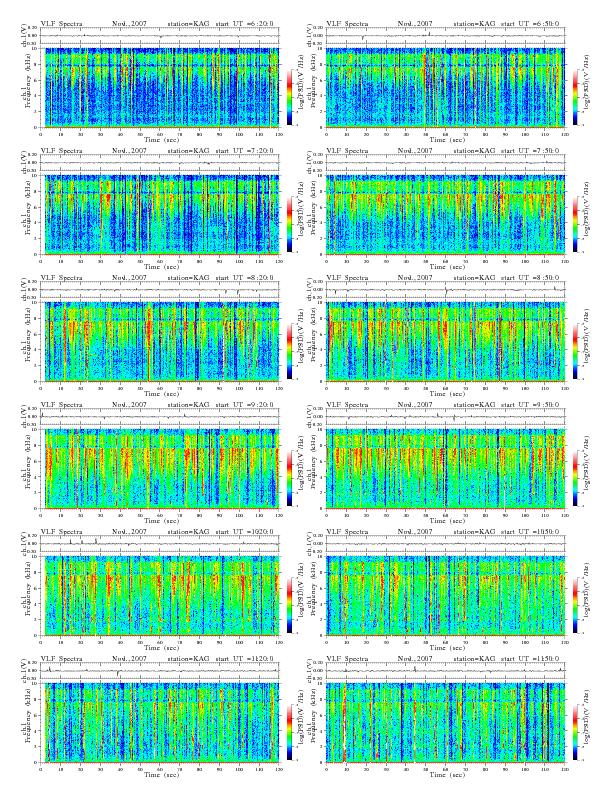Click the spectrogram for start UT 7:50:0
This screenshot has height=792, width=612.
(446, 214)
